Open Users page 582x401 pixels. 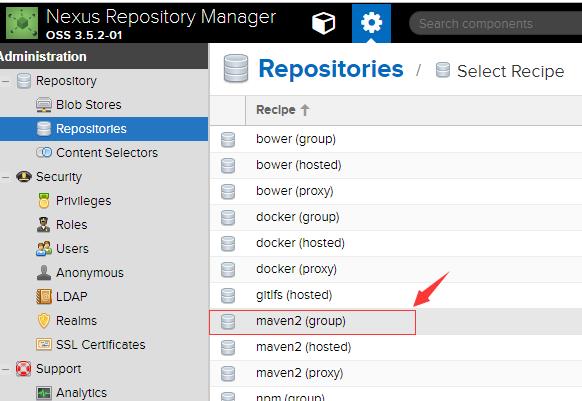(x=72, y=249)
